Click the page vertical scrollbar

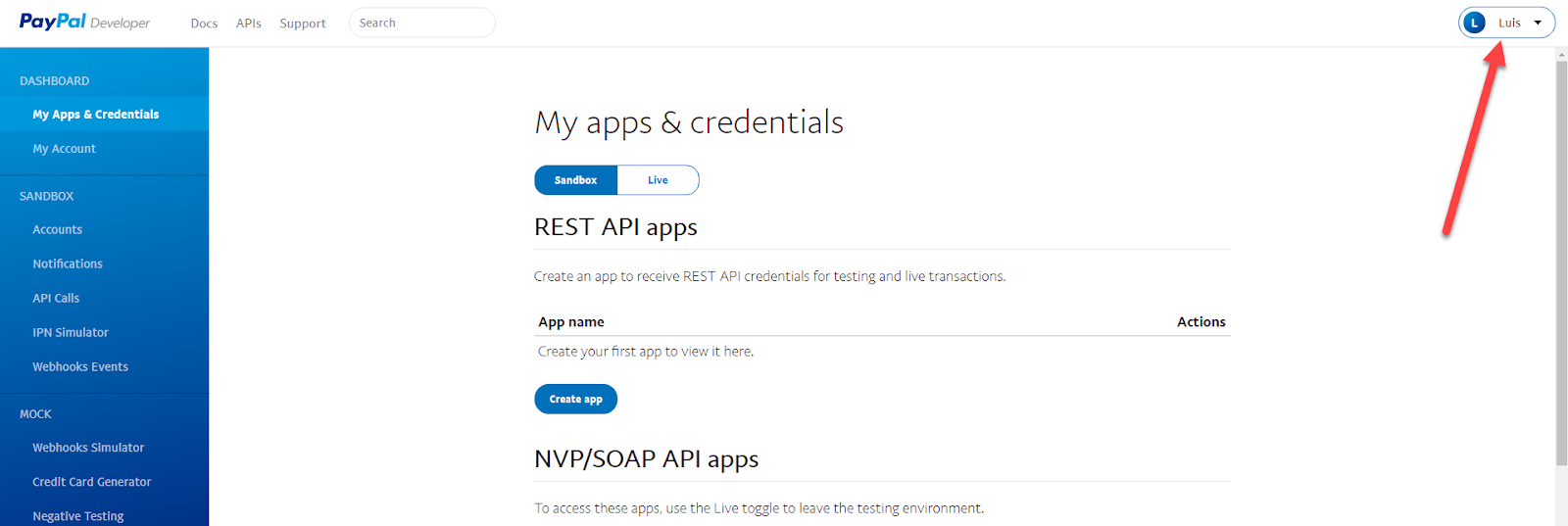coord(1561,264)
